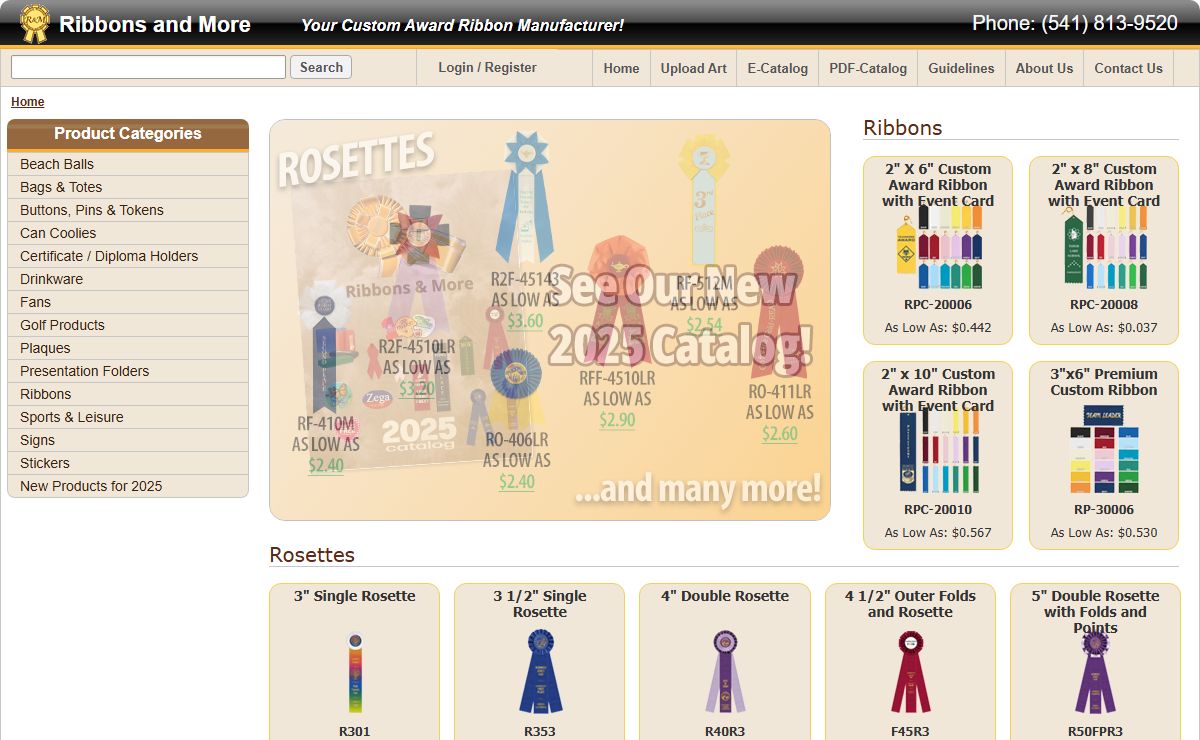Click the price 'As Low As: $0.530'
1200x740 pixels.
1104,533
